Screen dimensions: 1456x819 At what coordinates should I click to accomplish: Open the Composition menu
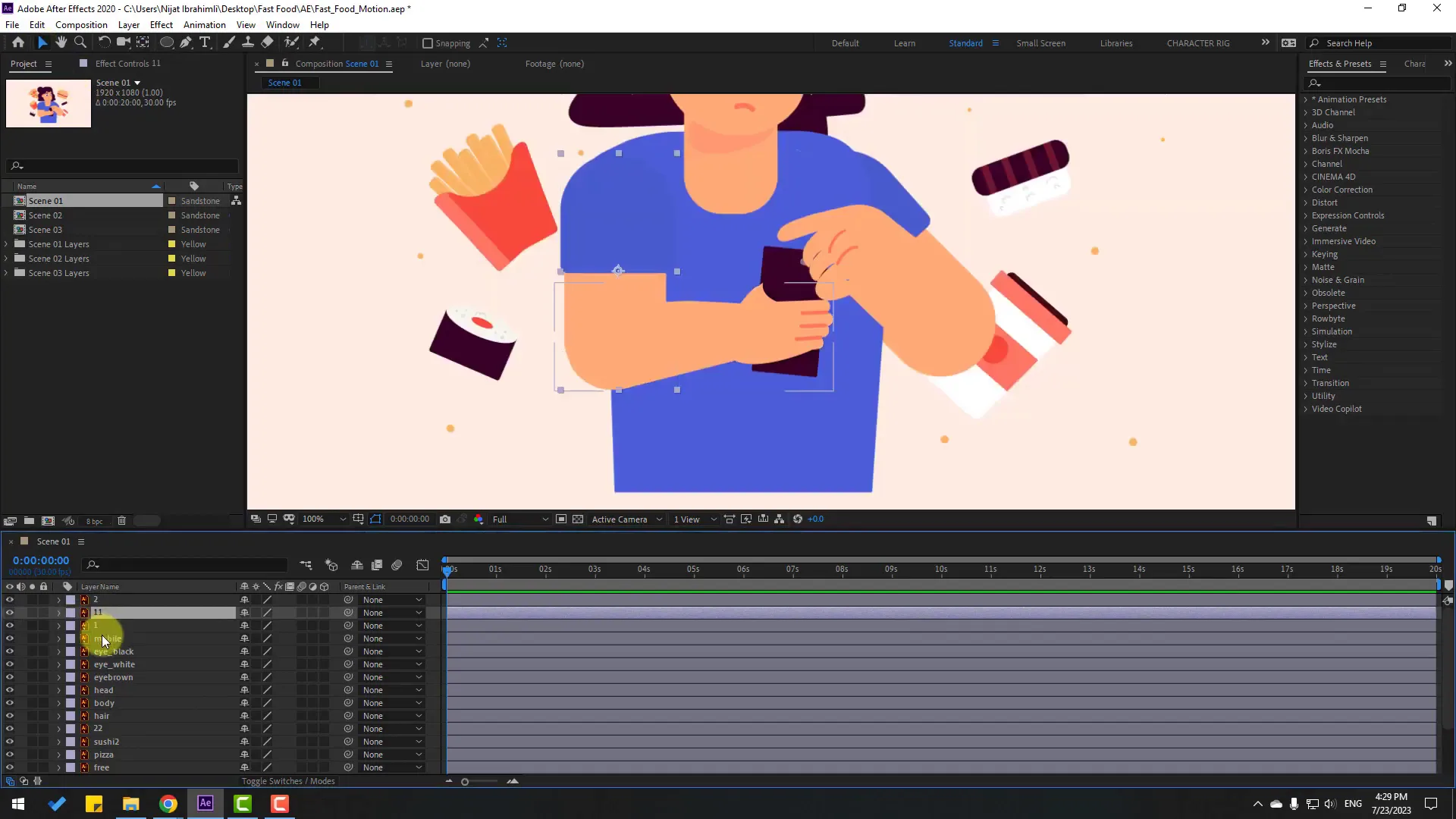pyautogui.click(x=80, y=24)
